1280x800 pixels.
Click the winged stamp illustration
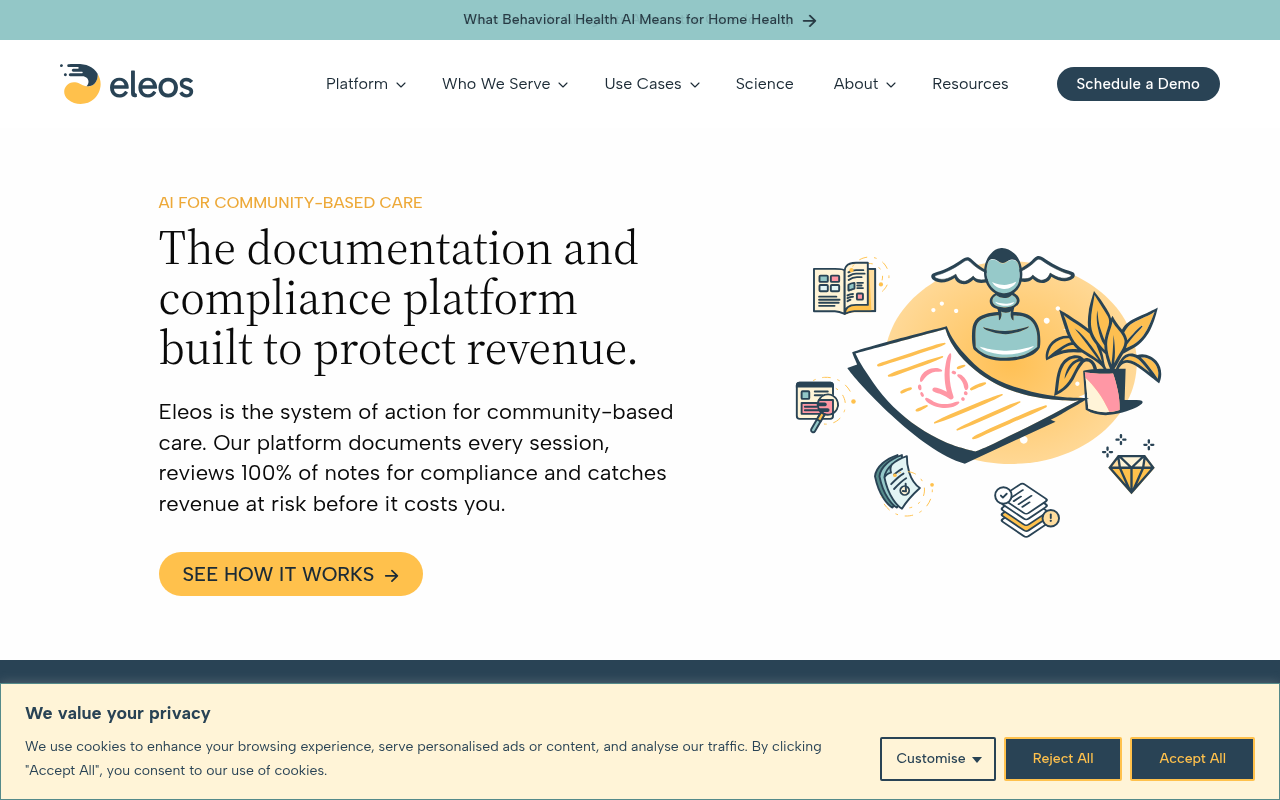coord(1003,303)
